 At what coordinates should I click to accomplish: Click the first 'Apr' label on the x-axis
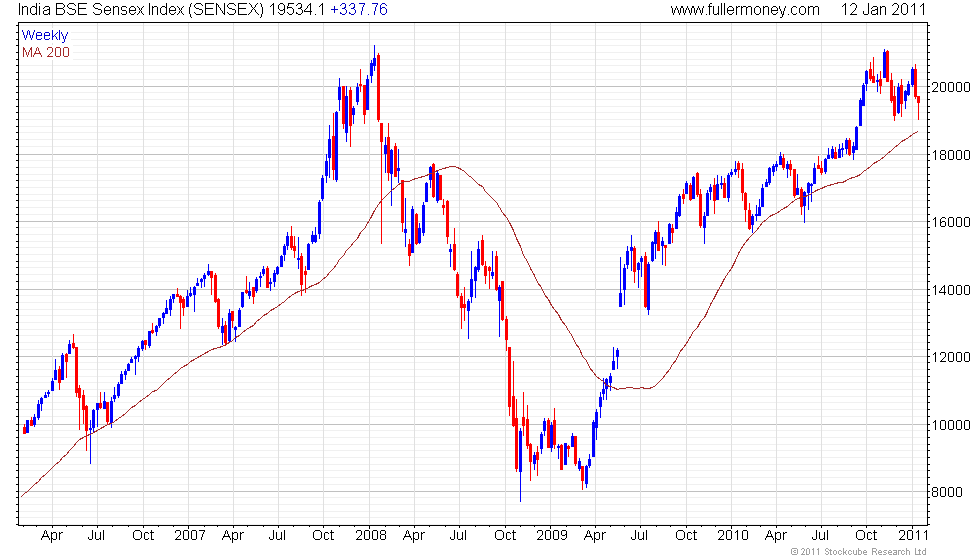point(51,536)
